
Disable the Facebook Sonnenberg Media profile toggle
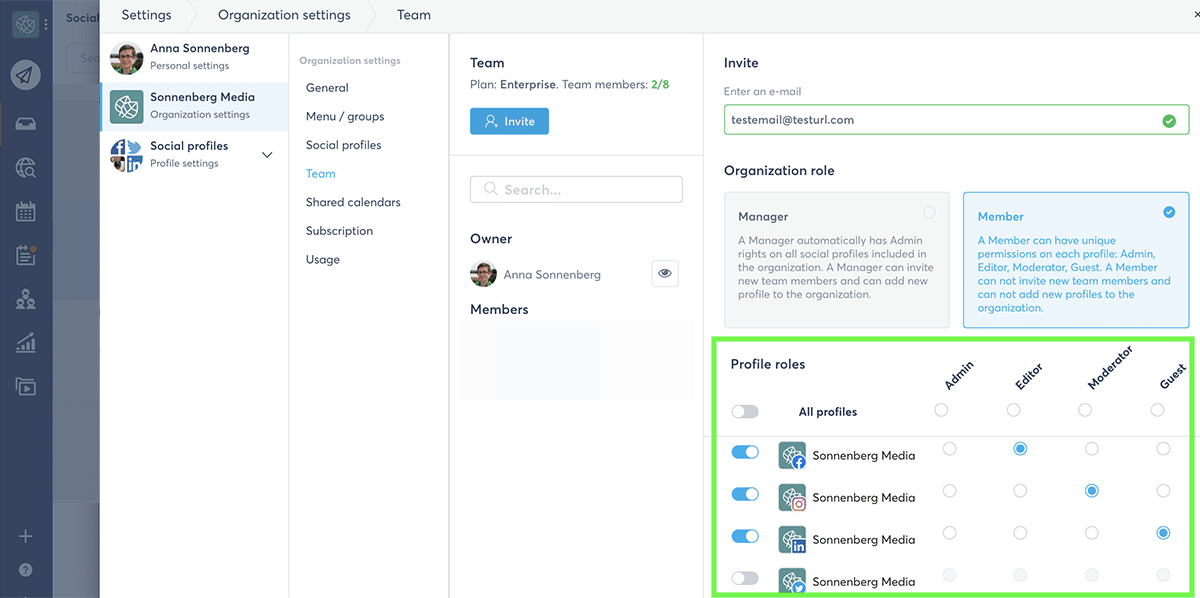pyautogui.click(x=745, y=452)
